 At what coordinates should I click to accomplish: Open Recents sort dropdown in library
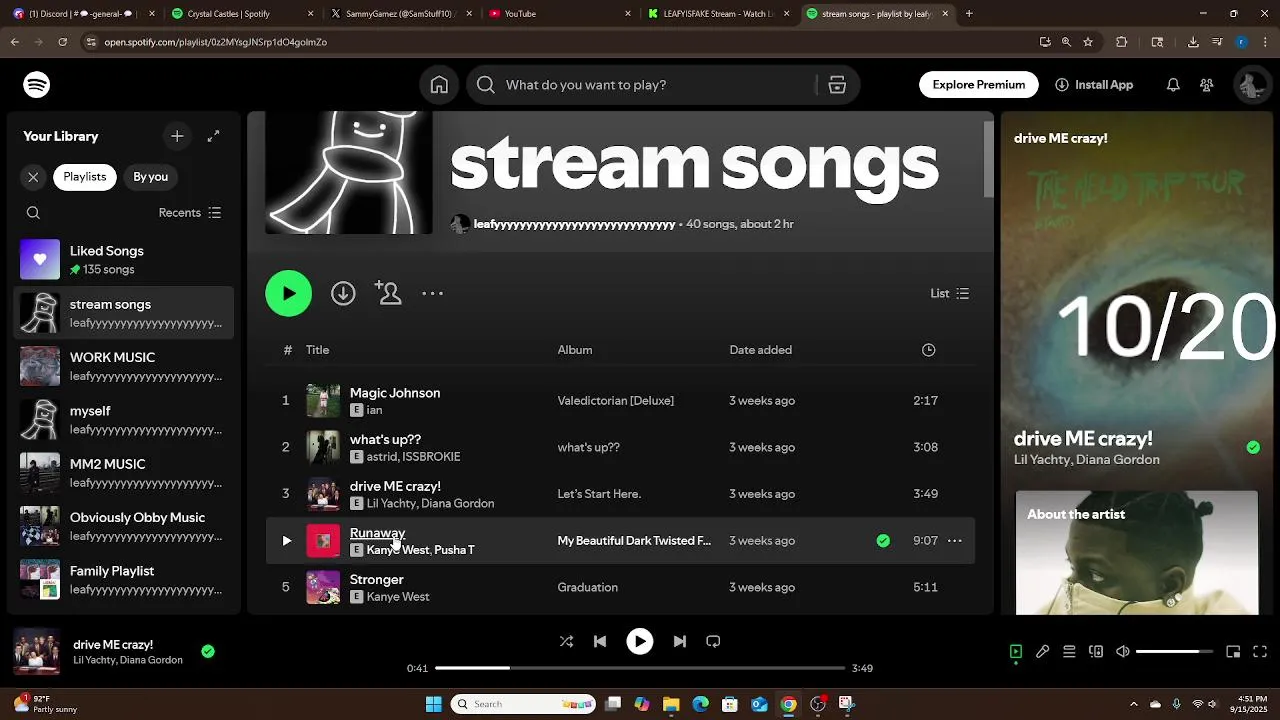190,213
